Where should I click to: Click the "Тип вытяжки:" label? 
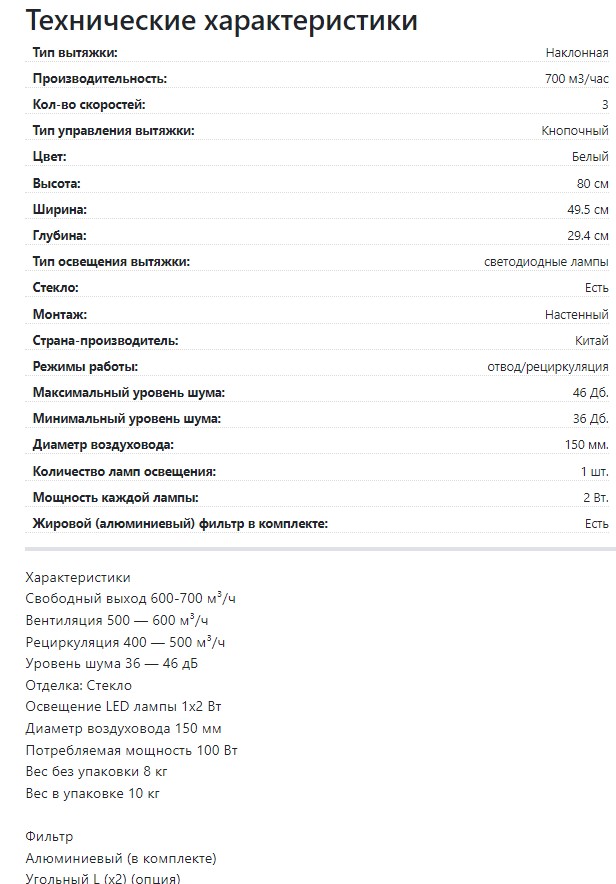click(x=74, y=53)
